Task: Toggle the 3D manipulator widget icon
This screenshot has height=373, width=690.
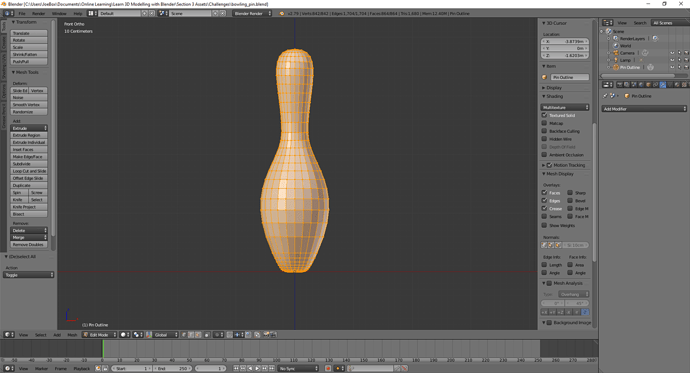Action: tap(149, 335)
